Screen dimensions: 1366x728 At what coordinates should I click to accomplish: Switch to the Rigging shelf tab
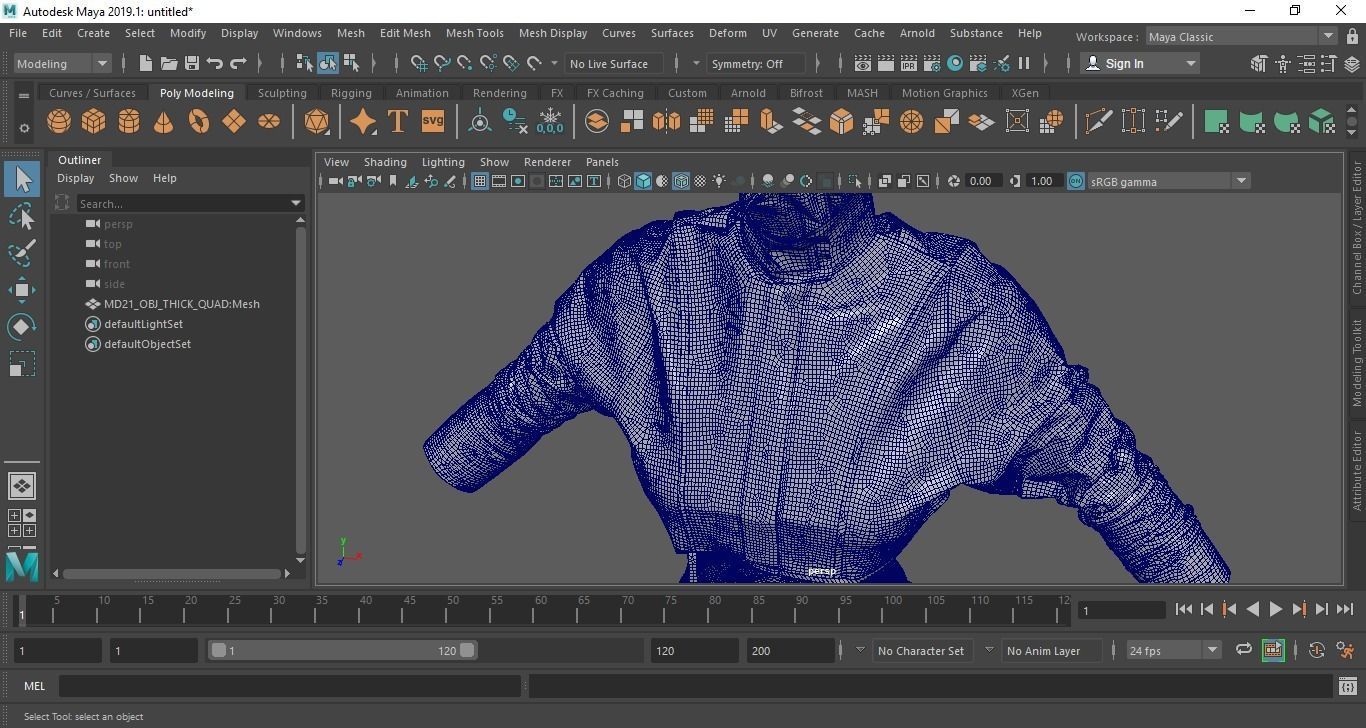[351, 93]
